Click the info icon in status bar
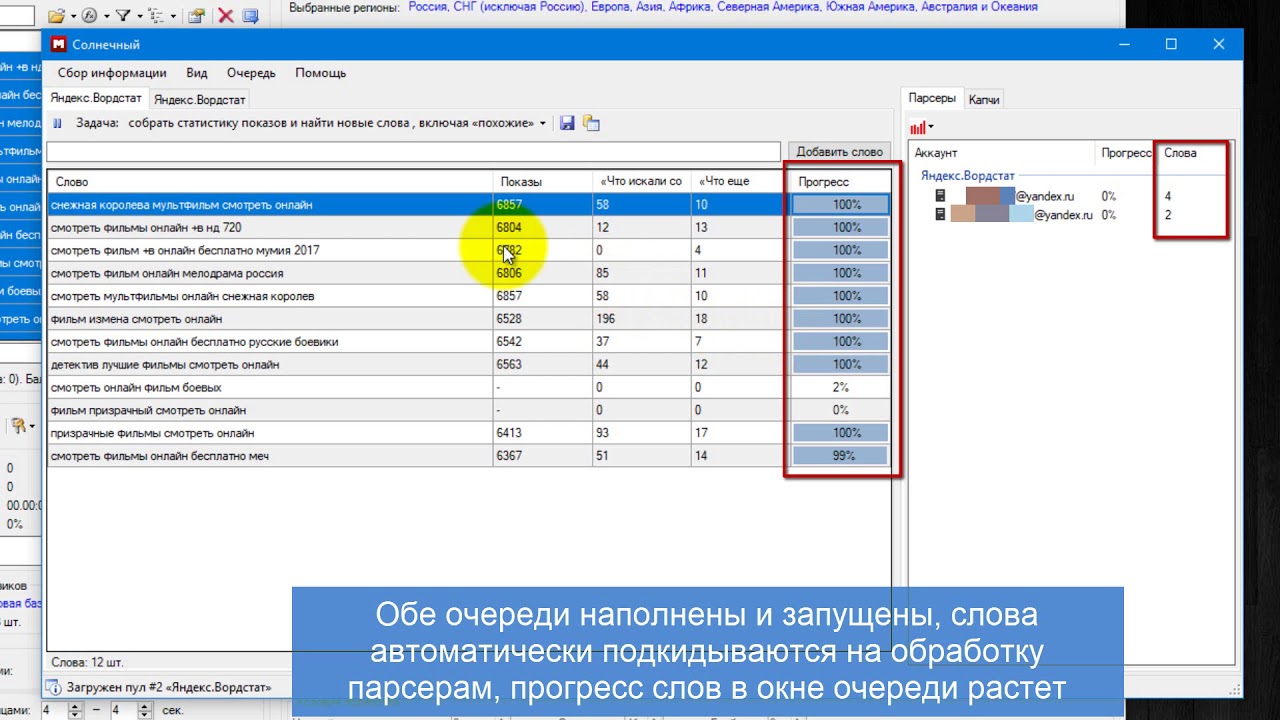Viewport: 1280px width, 720px height. point(54,688)
